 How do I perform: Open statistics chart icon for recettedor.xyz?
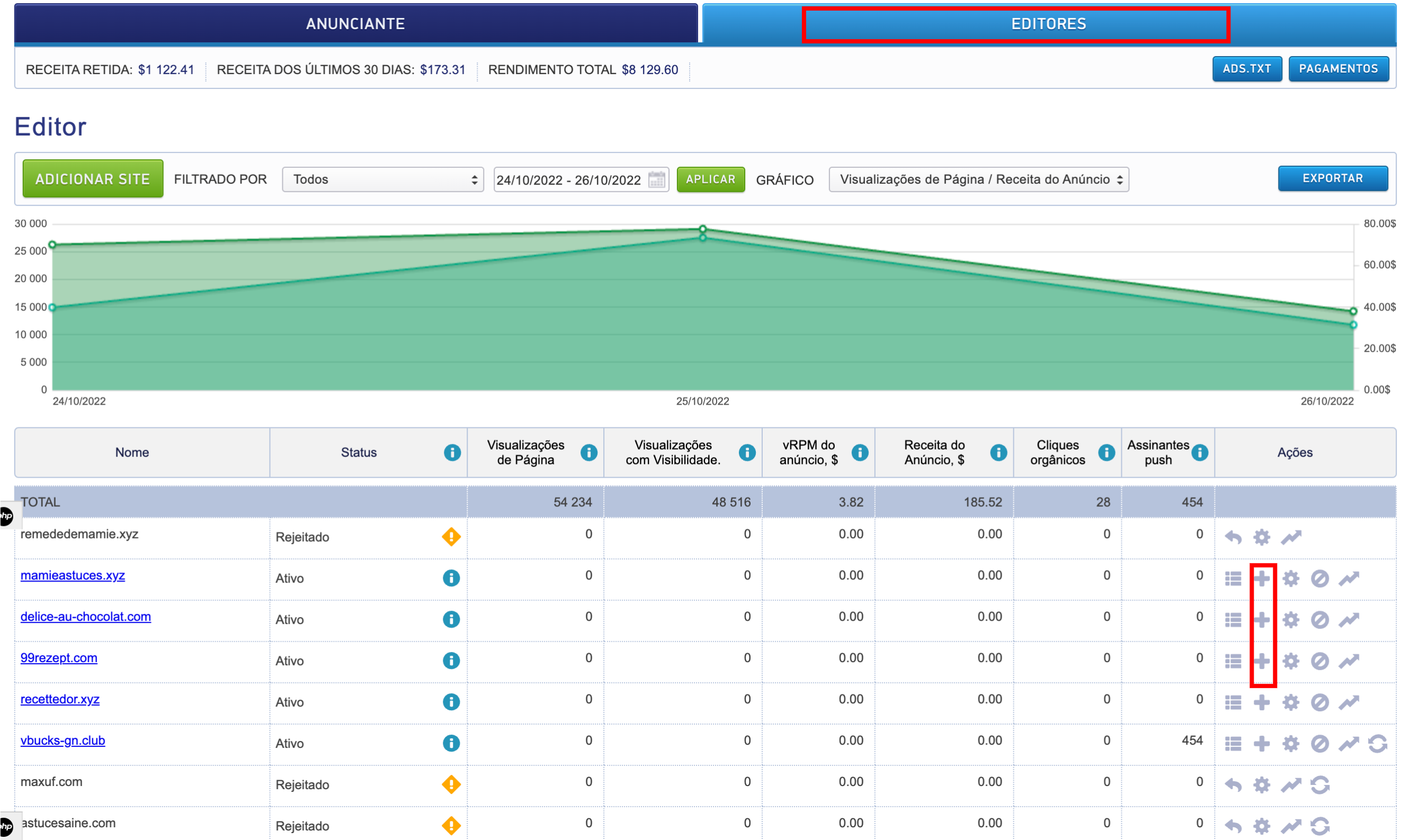click(1349, 702)
